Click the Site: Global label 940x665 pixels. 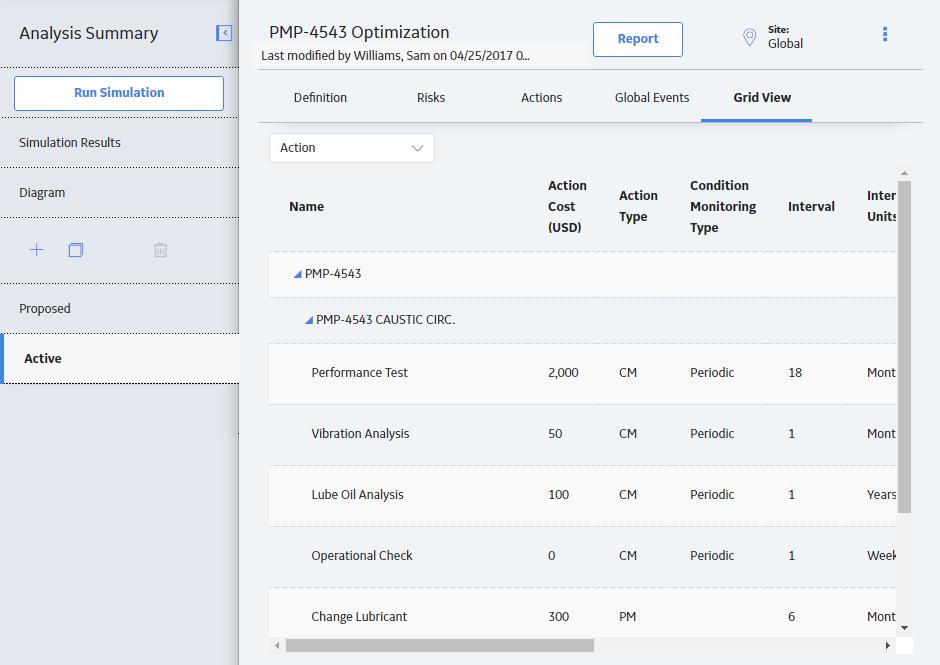point(785,37)
